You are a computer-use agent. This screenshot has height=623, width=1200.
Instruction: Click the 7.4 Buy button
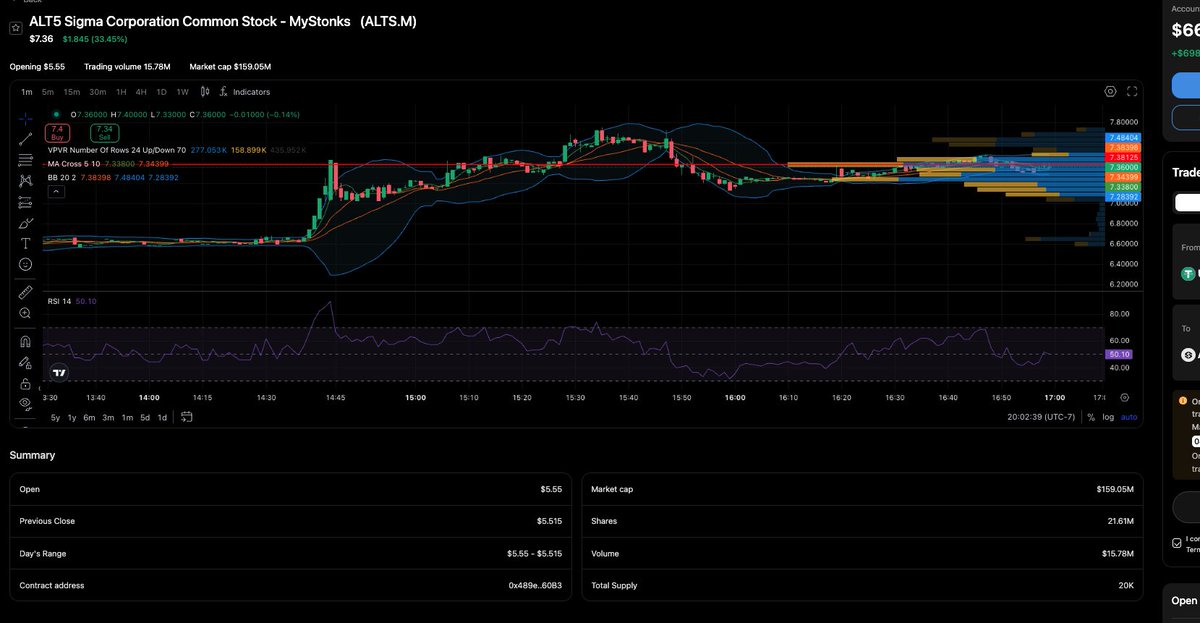click(x=57, y=133)
